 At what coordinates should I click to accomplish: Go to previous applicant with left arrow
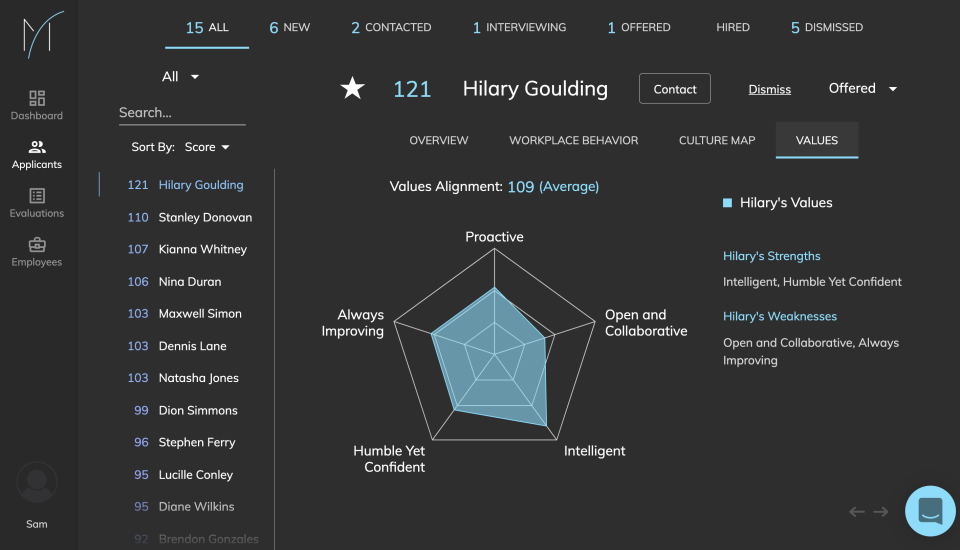pyautogui.click(x=857, y=511)
